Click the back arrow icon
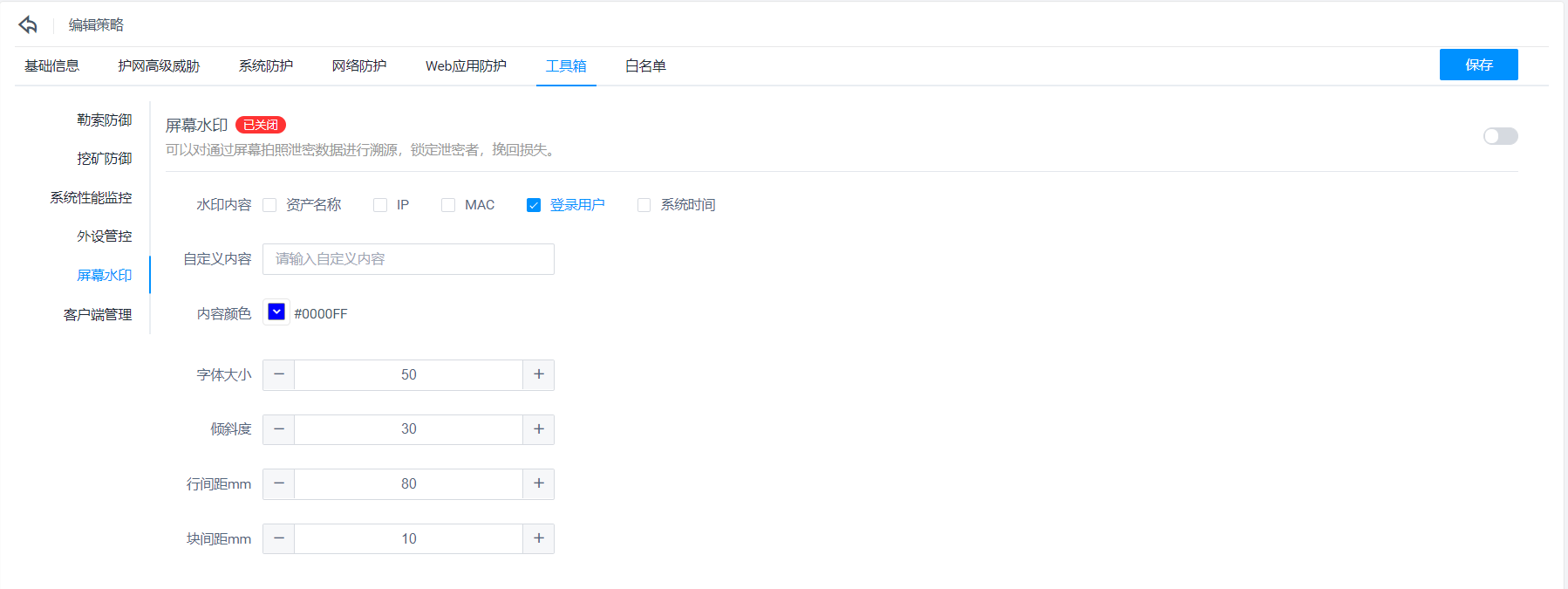 (28, 24)
